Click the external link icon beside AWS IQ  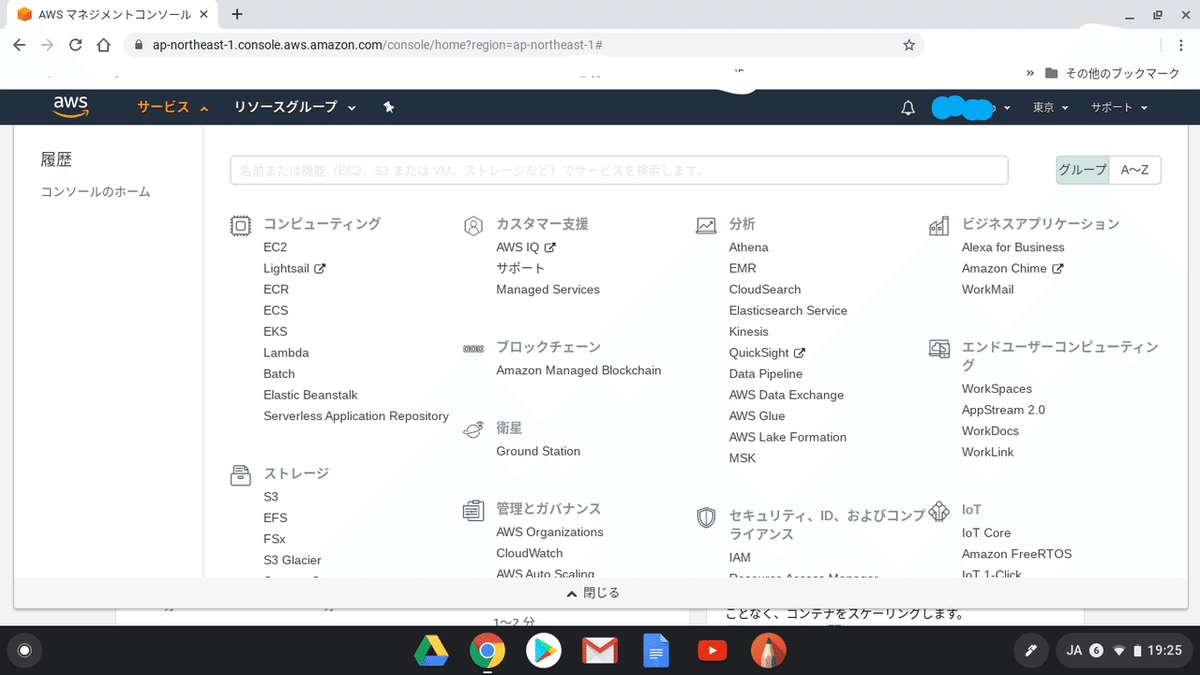click(x=550, y=247)
